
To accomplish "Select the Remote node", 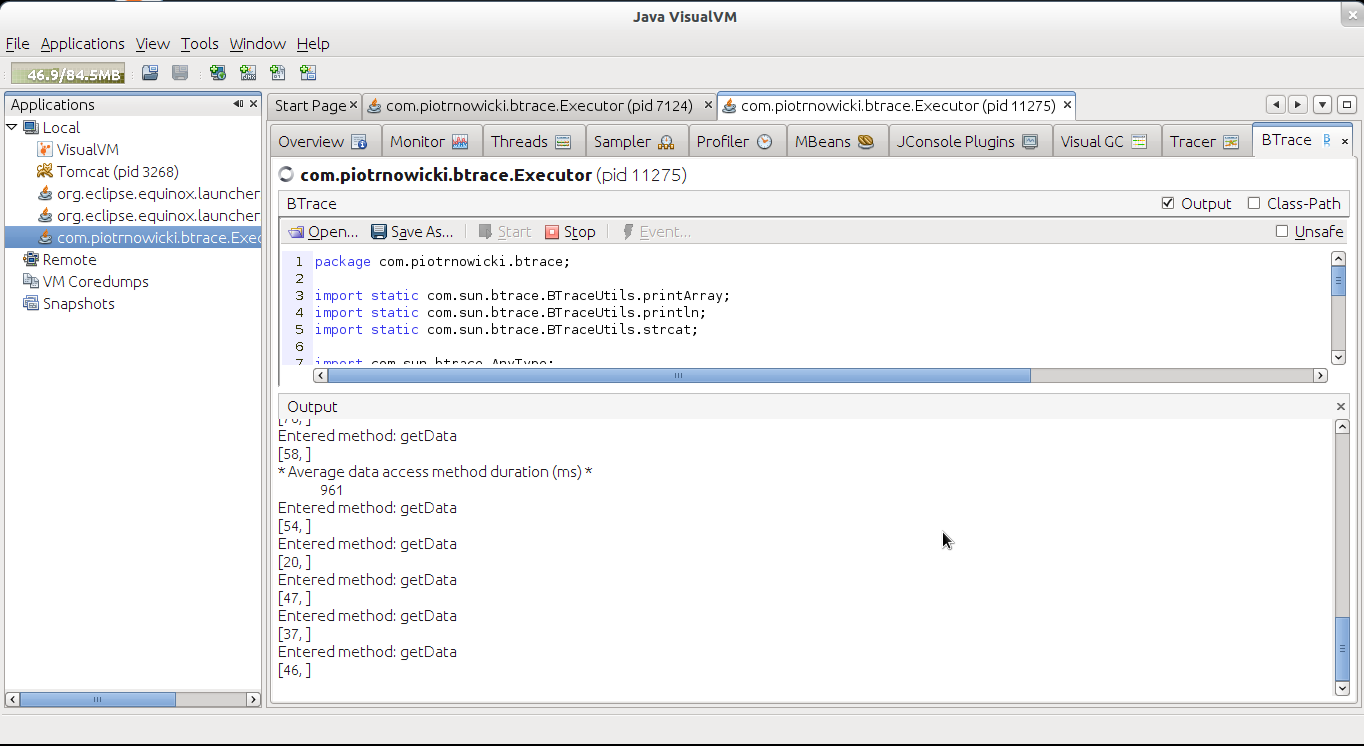I will pos(69,259).
